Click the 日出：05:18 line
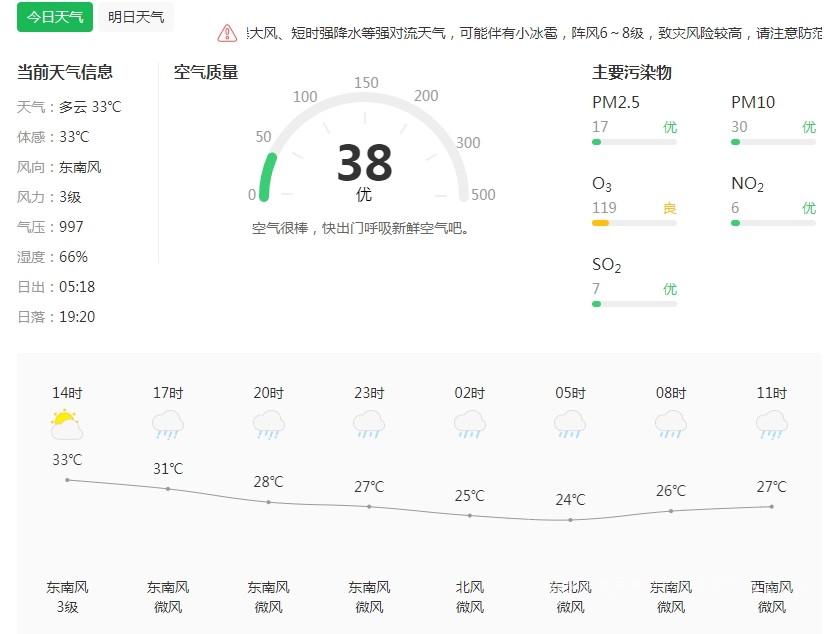 [56, 287]
